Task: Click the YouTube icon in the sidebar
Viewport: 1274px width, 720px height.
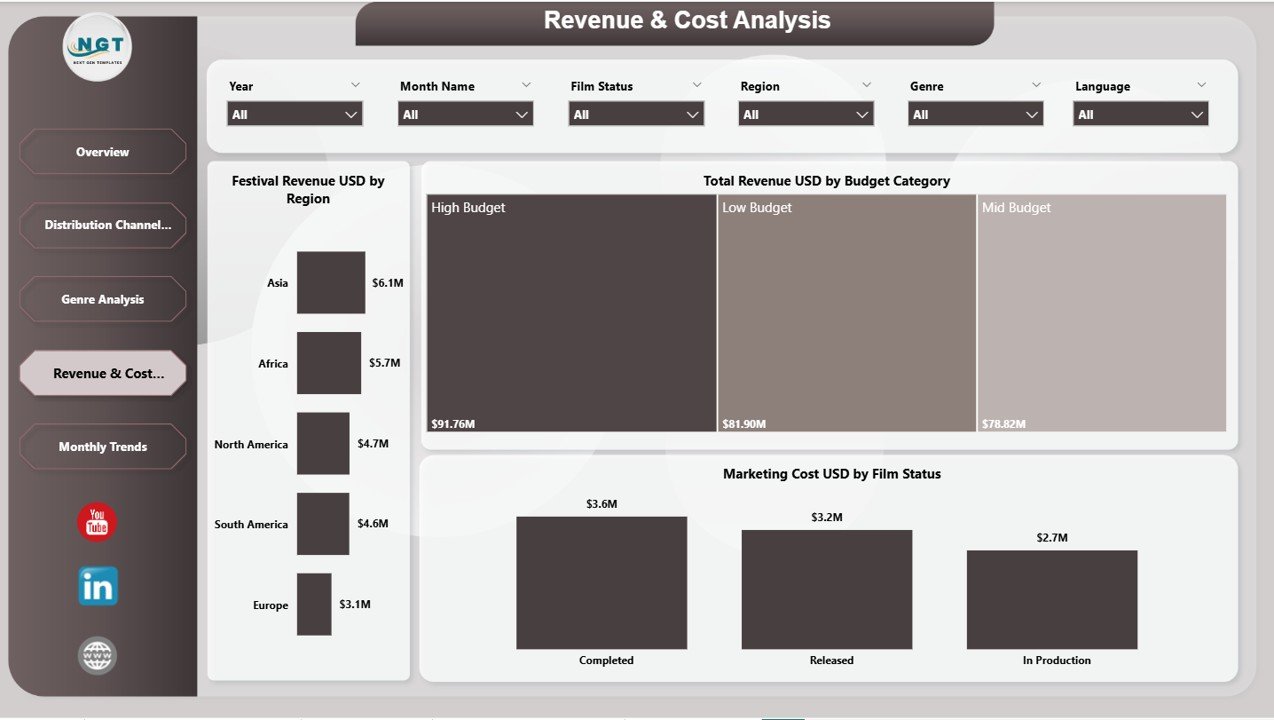Action: [x=96, y=521]
